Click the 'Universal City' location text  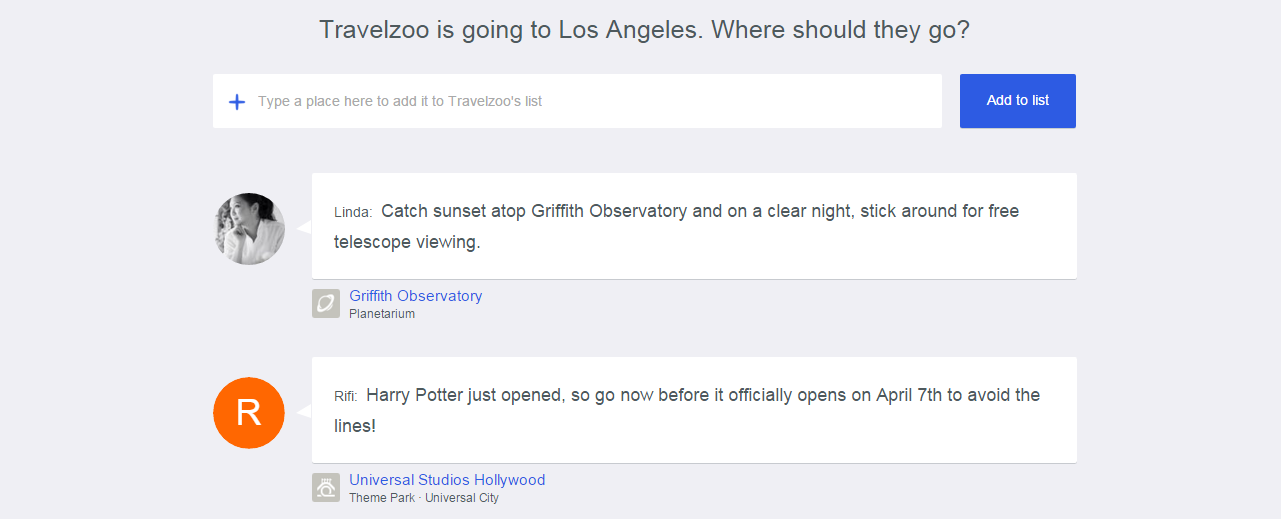tap(462, 498)
